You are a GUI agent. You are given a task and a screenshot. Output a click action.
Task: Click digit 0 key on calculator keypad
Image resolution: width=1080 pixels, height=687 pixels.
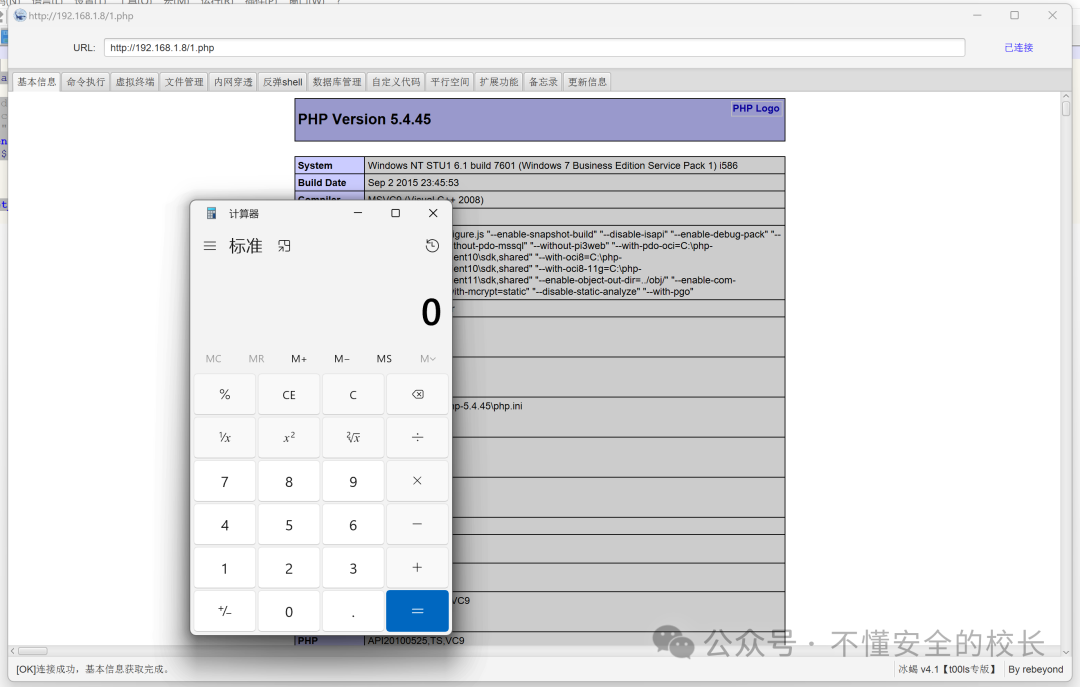pos(289,611)
